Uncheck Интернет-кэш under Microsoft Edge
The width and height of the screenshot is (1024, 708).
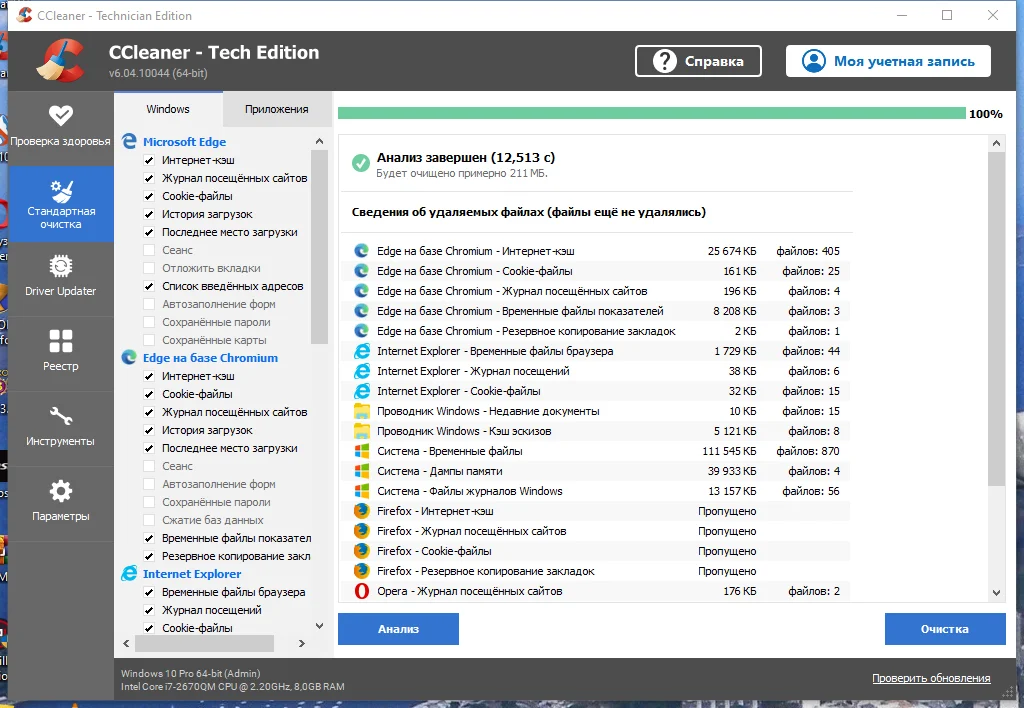[149, 160]
